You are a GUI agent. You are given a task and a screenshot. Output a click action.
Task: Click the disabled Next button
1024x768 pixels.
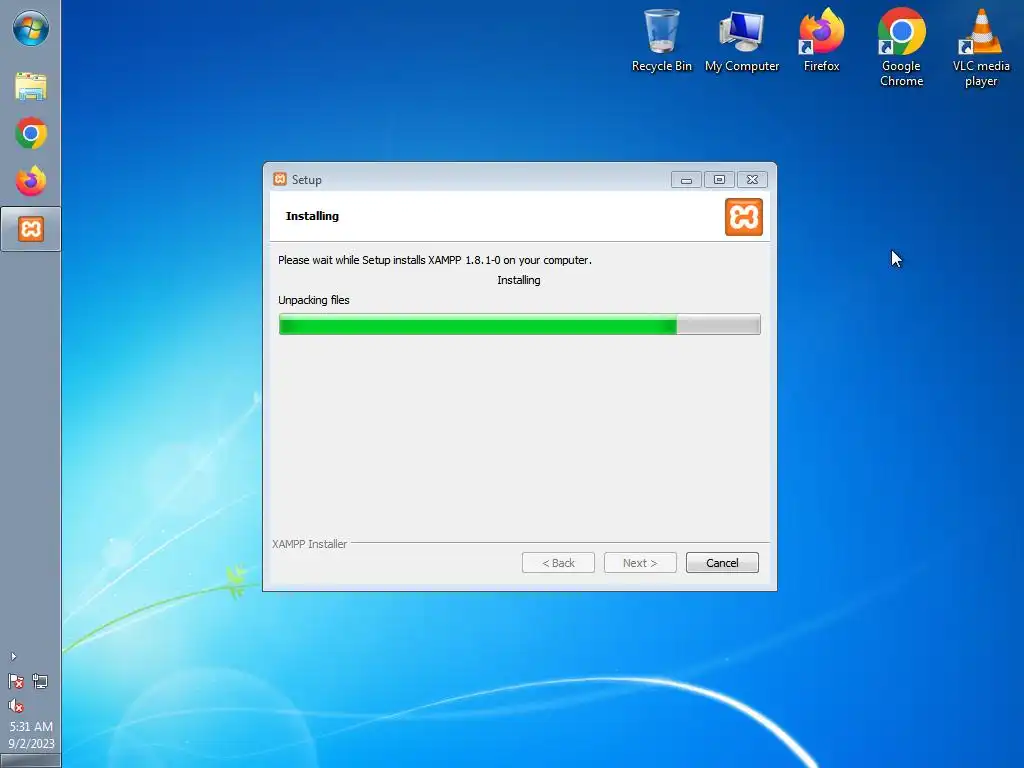[x=640, y=563]
